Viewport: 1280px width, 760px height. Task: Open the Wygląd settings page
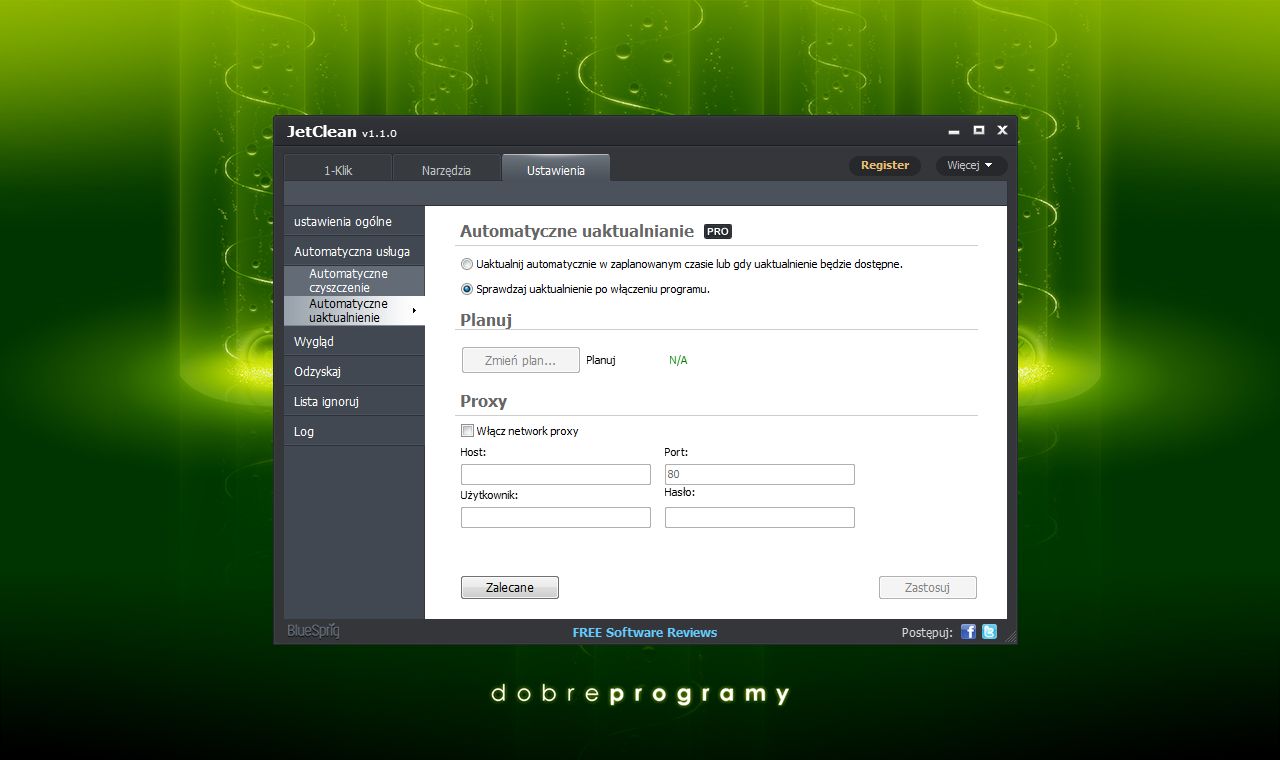[x=354, y=341]
